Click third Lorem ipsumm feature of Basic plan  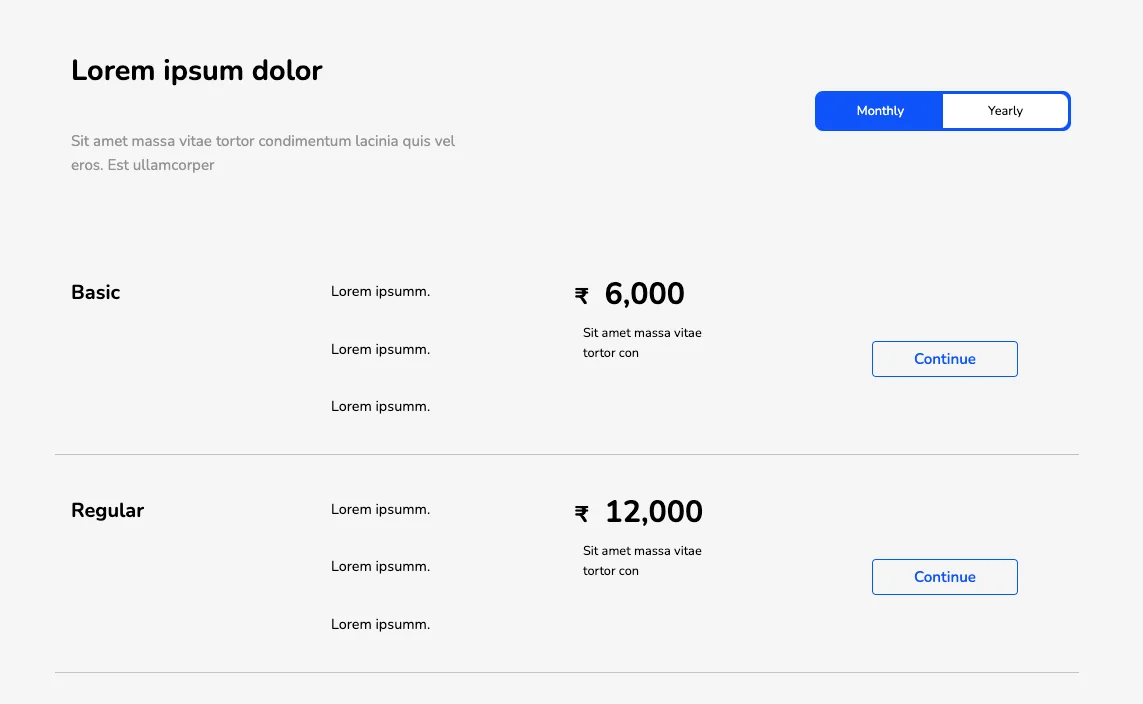click(380, 406)
